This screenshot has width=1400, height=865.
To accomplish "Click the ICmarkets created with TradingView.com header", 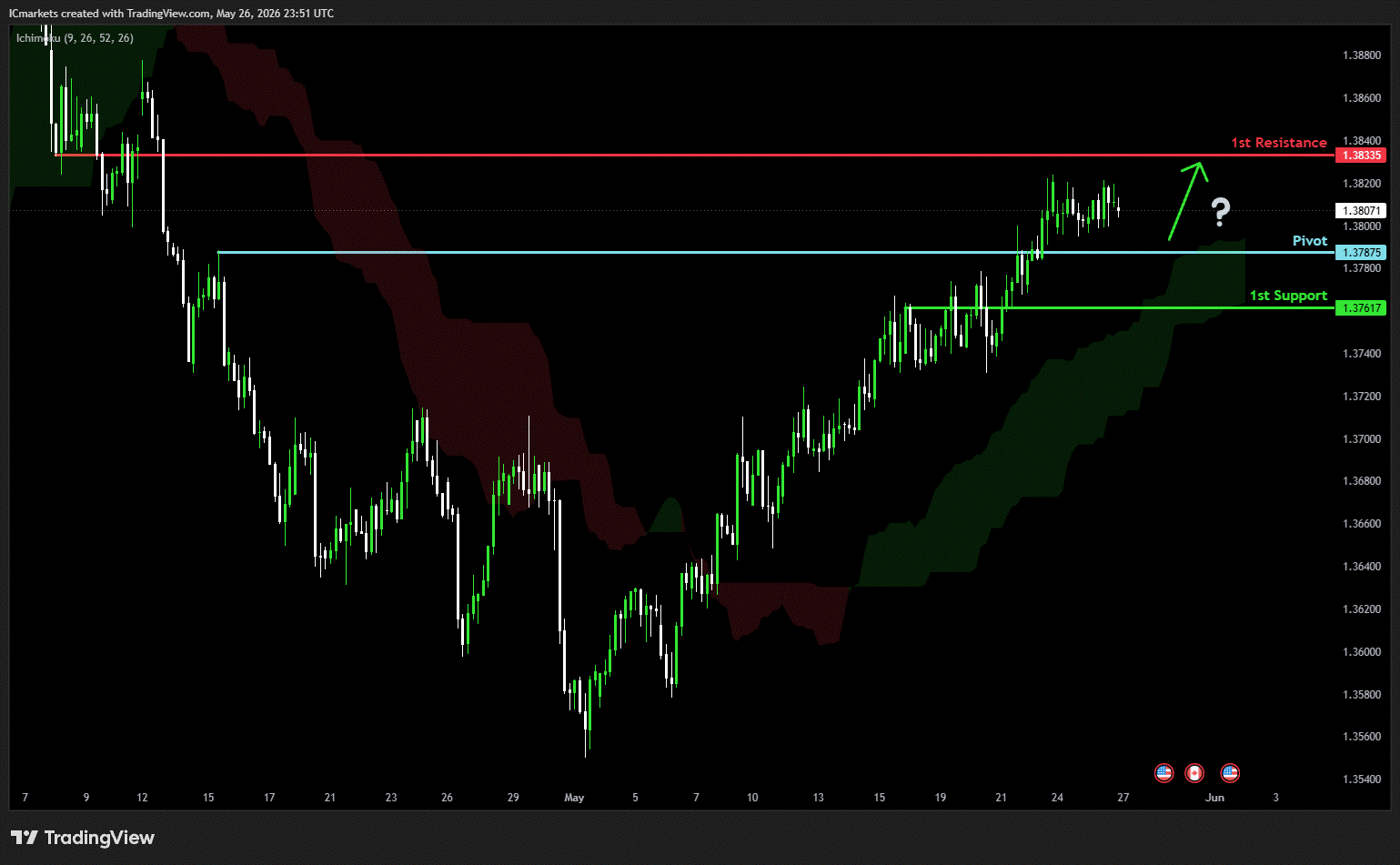I will pyautogui.click(x=171, y=14).
